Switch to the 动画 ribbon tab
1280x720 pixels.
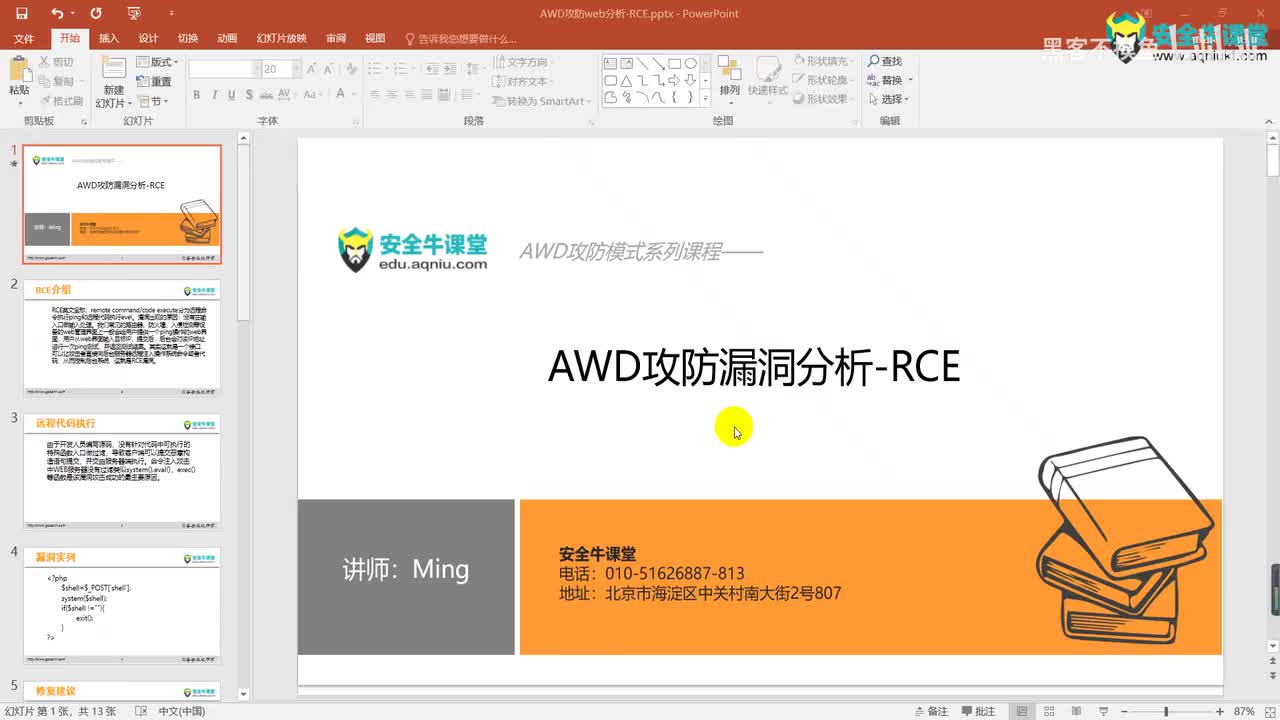coord(227,38)
